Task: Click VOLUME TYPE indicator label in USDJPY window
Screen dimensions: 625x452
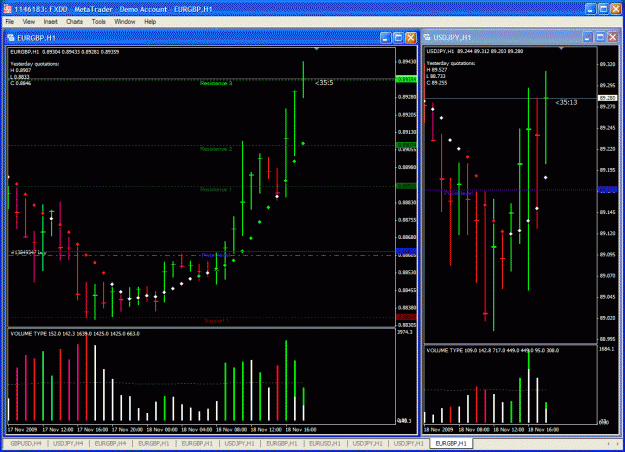Action: 493,350
